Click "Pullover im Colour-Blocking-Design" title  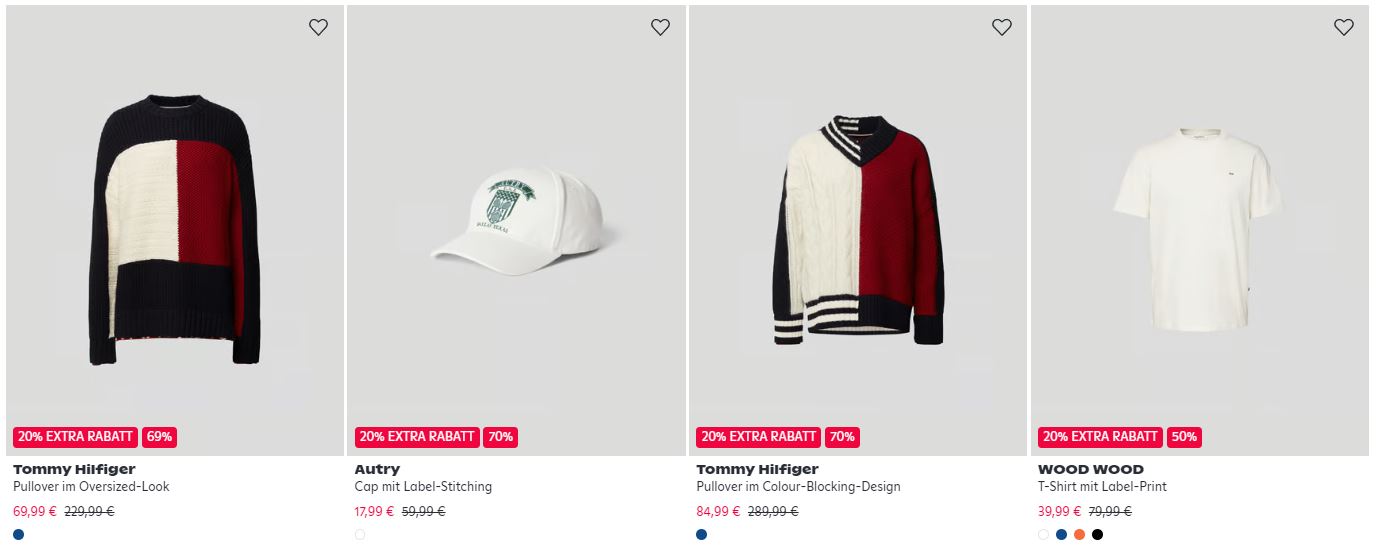[798, 487]
